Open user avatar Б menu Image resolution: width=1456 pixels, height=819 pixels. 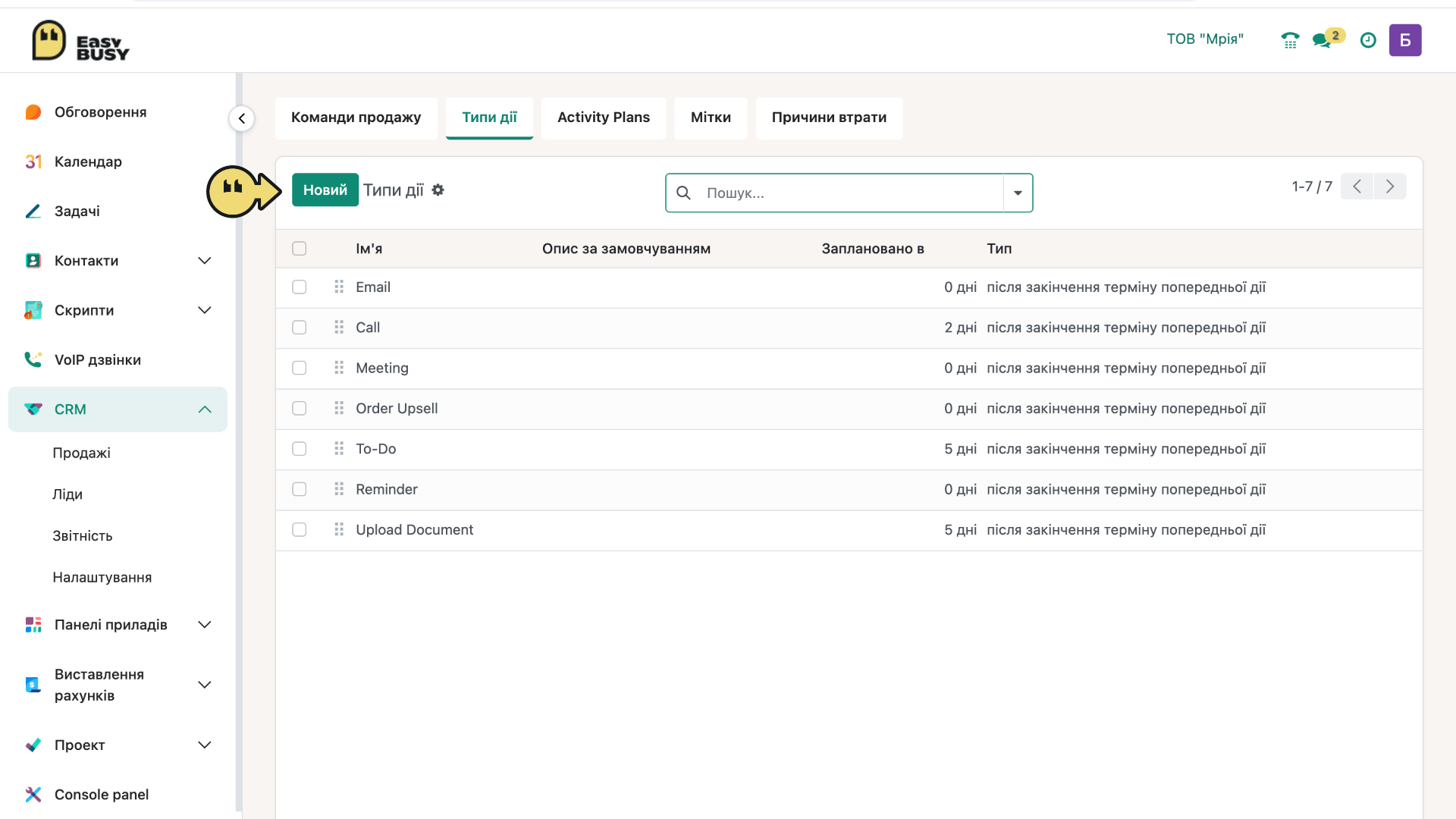coord(1404,40)
